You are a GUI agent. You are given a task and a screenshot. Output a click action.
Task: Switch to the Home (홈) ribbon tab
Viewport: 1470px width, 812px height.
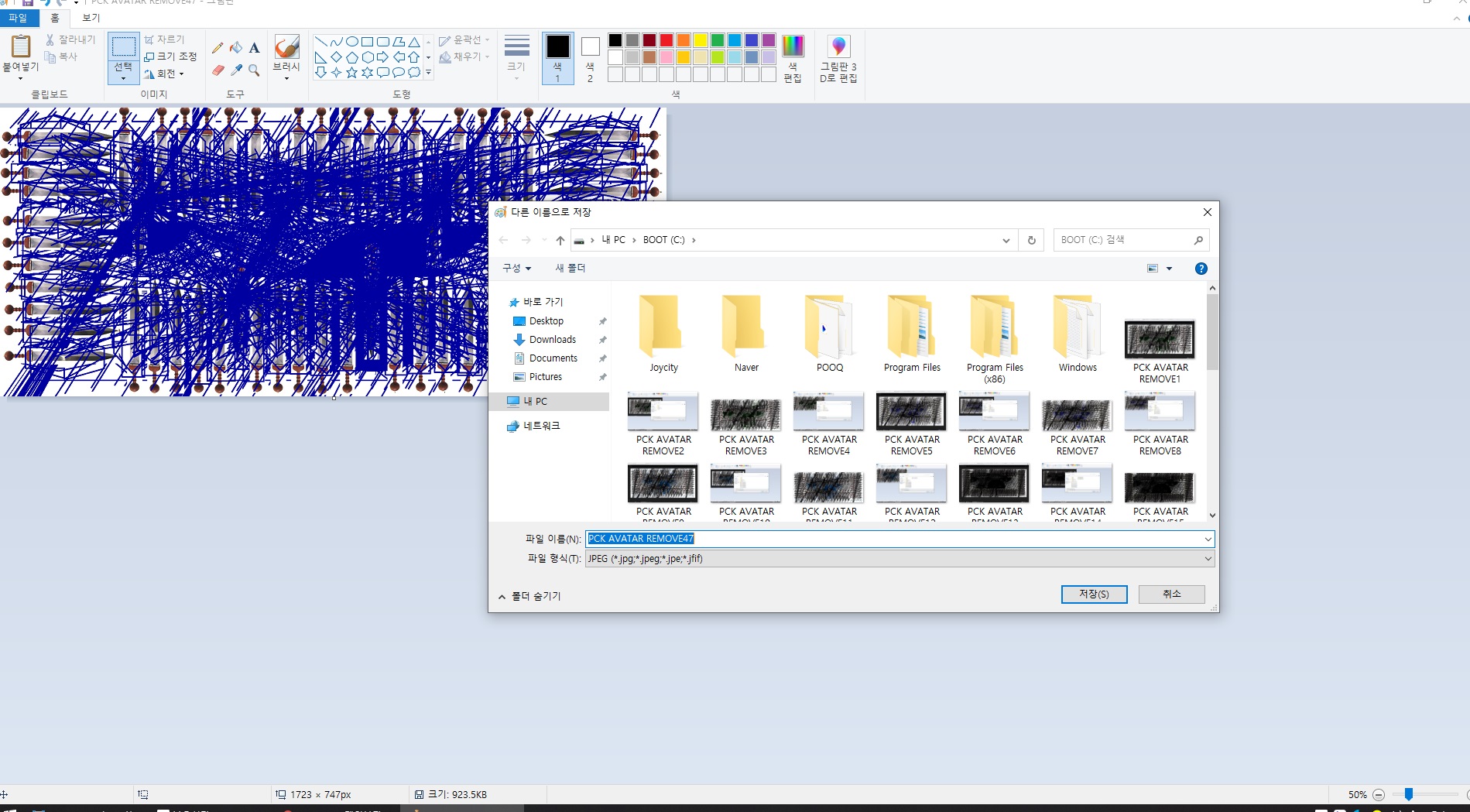[x=54, y=18]
